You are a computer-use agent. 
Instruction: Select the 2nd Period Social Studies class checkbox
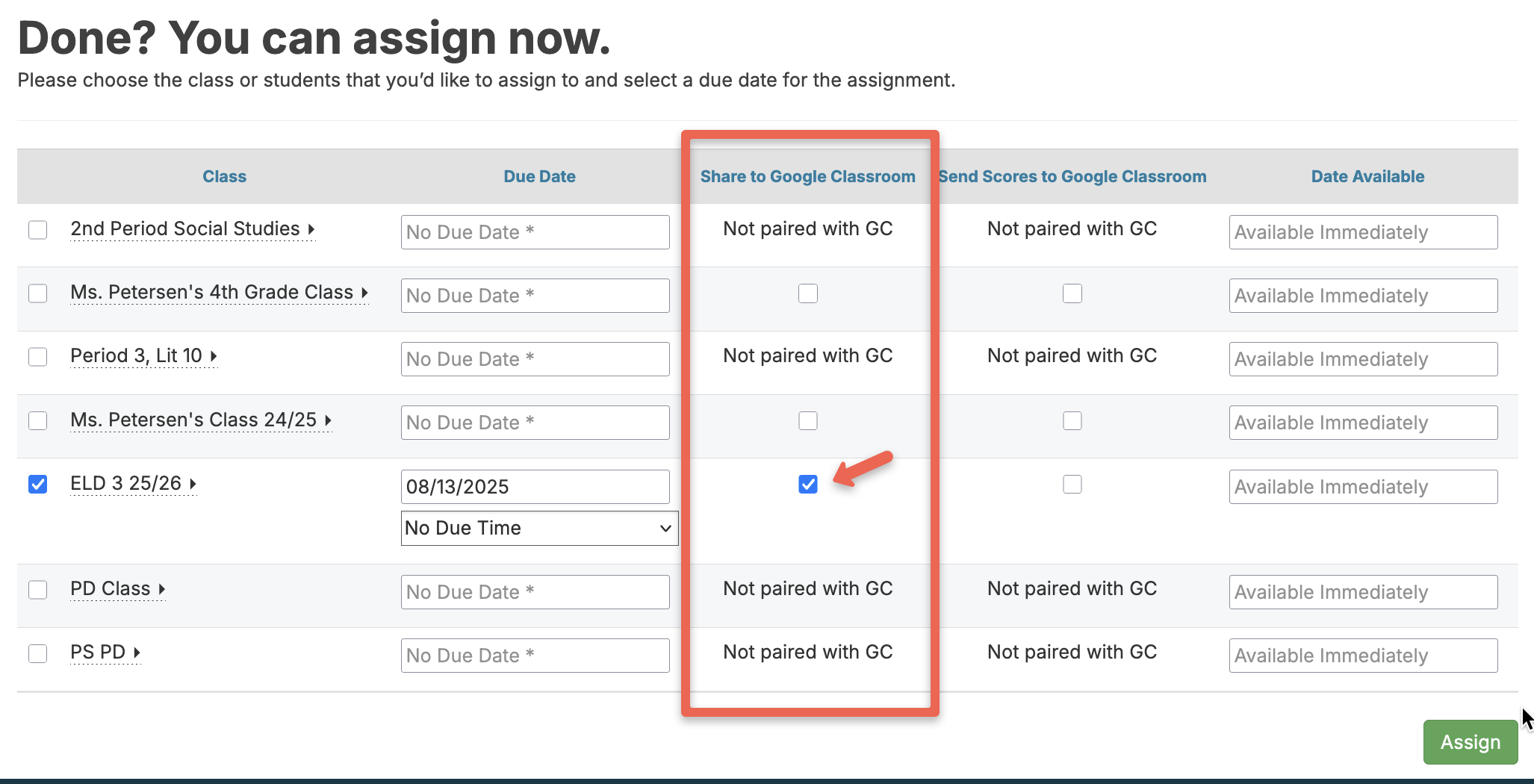[x=38, y=229]
